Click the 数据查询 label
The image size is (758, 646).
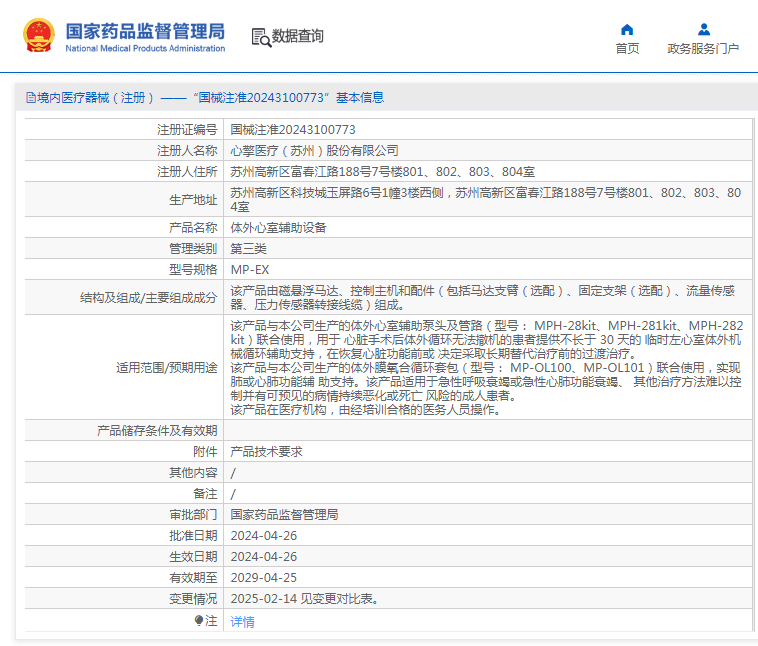point(297,36)
